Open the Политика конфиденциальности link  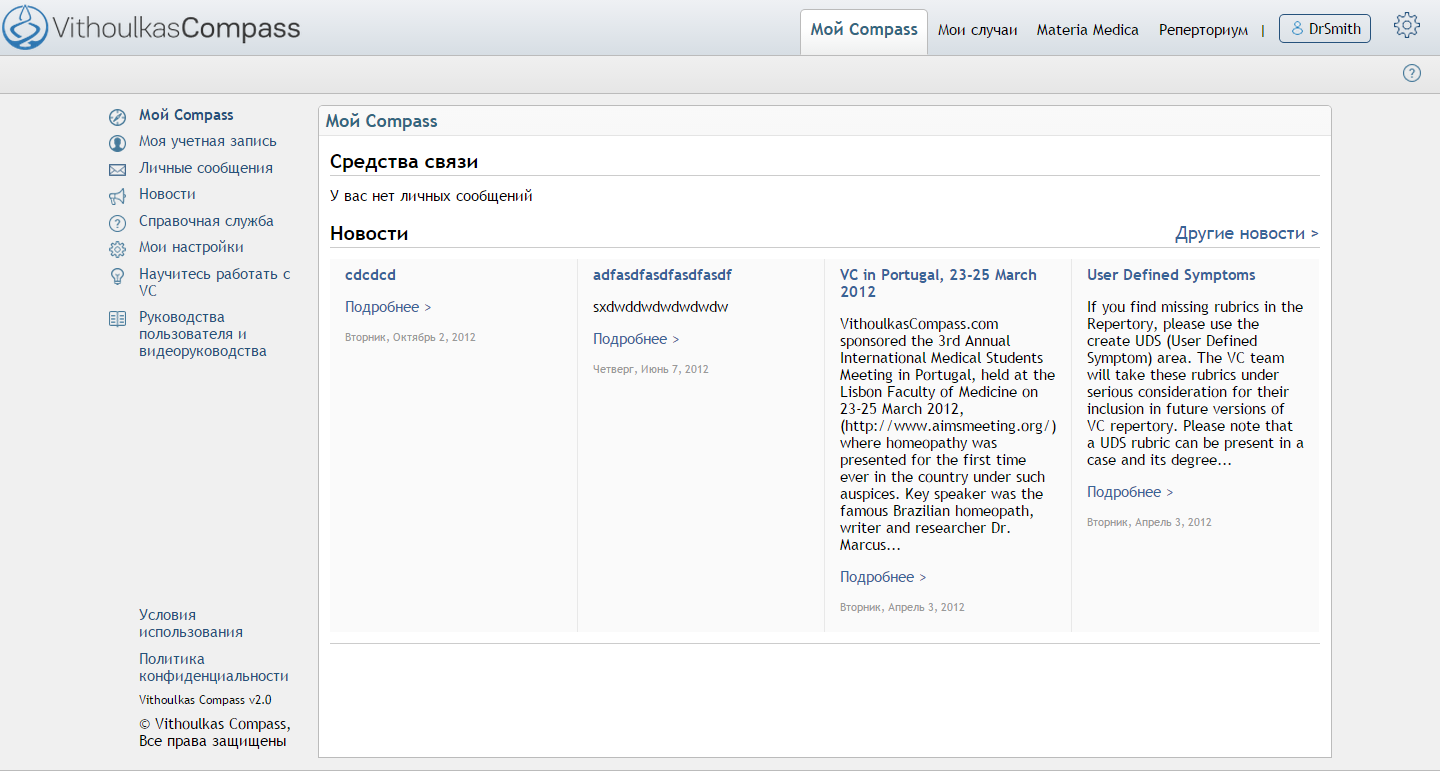pyautogui.click(x=214, y=667)
